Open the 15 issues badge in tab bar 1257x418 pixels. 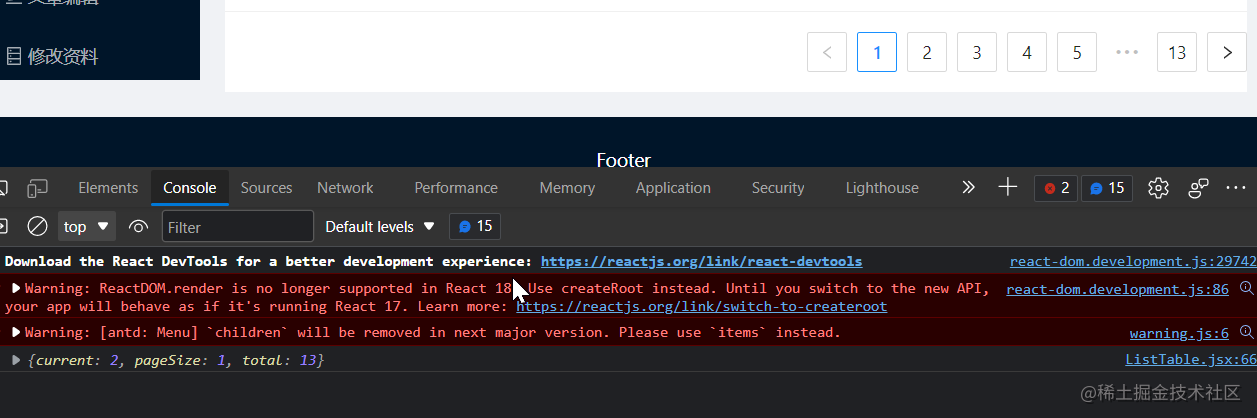[x=1107, y=188]
